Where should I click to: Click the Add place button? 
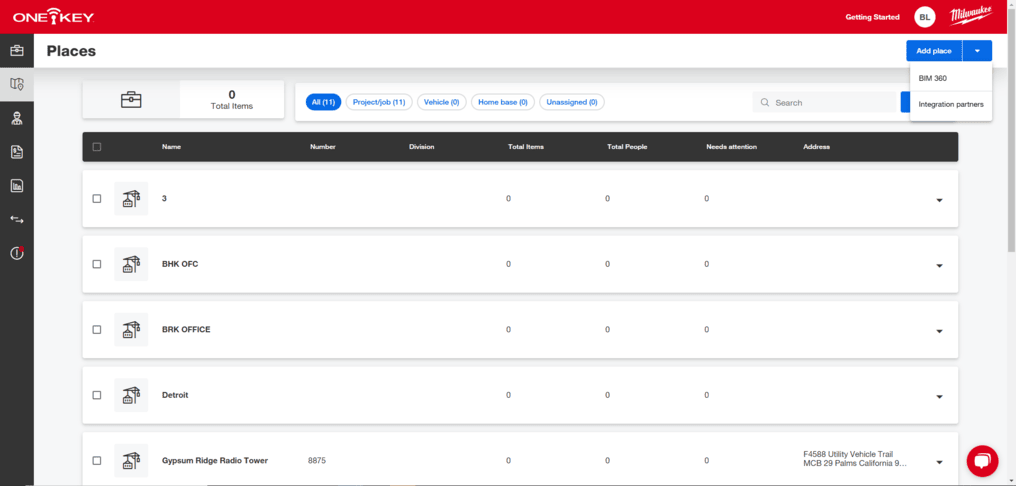933,51
